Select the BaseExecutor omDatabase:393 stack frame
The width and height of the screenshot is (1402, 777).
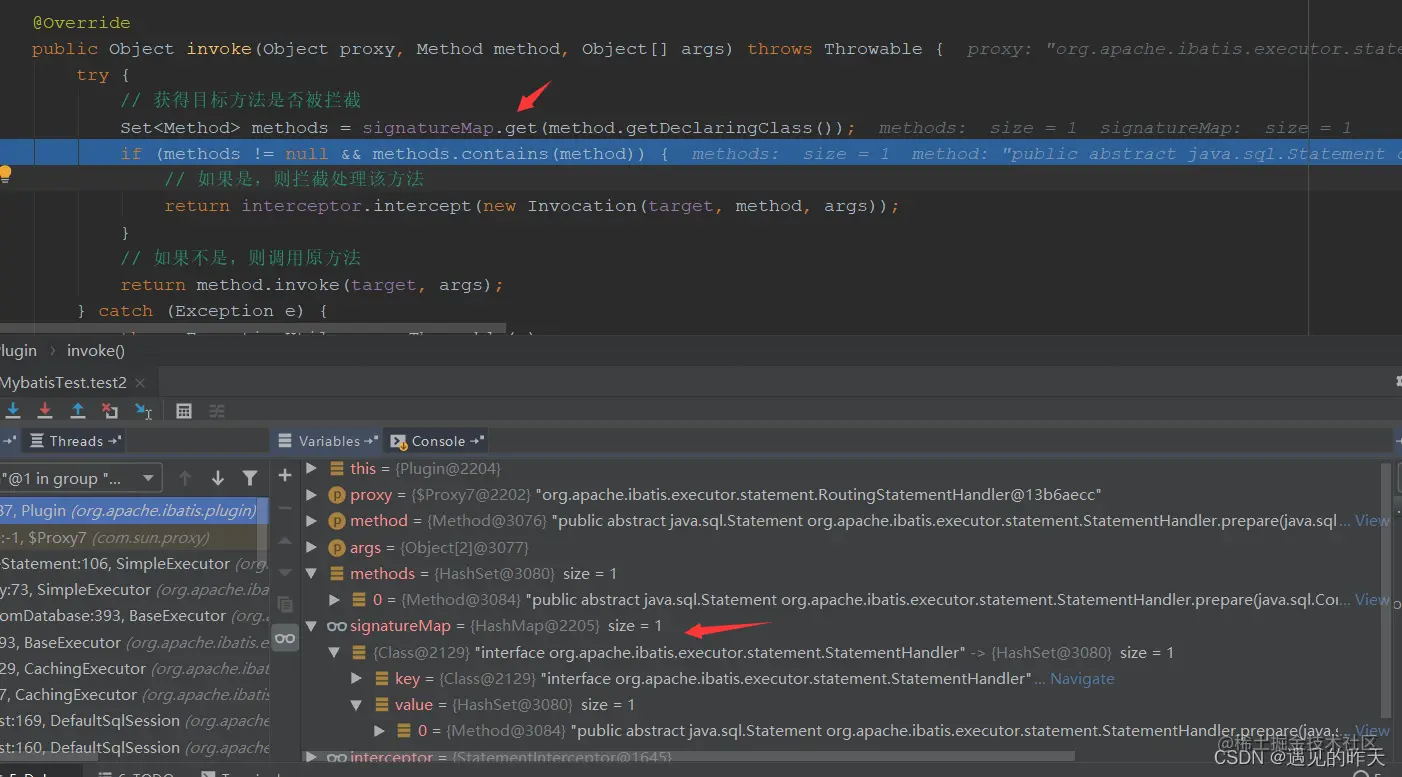click(134, 615)
